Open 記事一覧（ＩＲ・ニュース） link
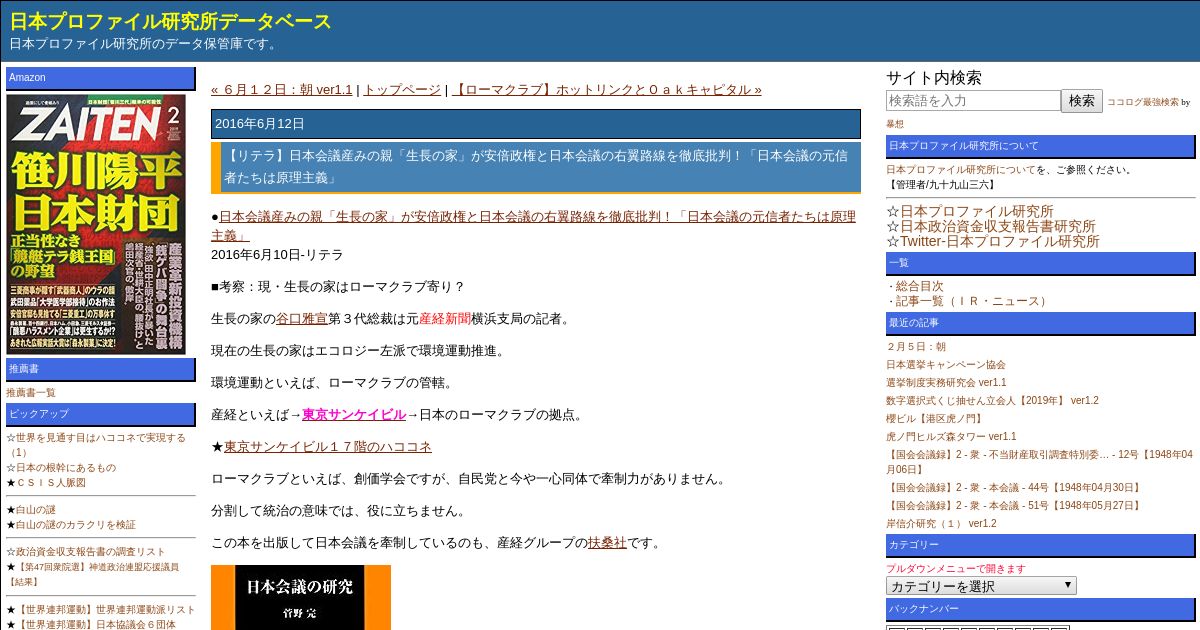1200x630 pixels. tap(973, 301)
